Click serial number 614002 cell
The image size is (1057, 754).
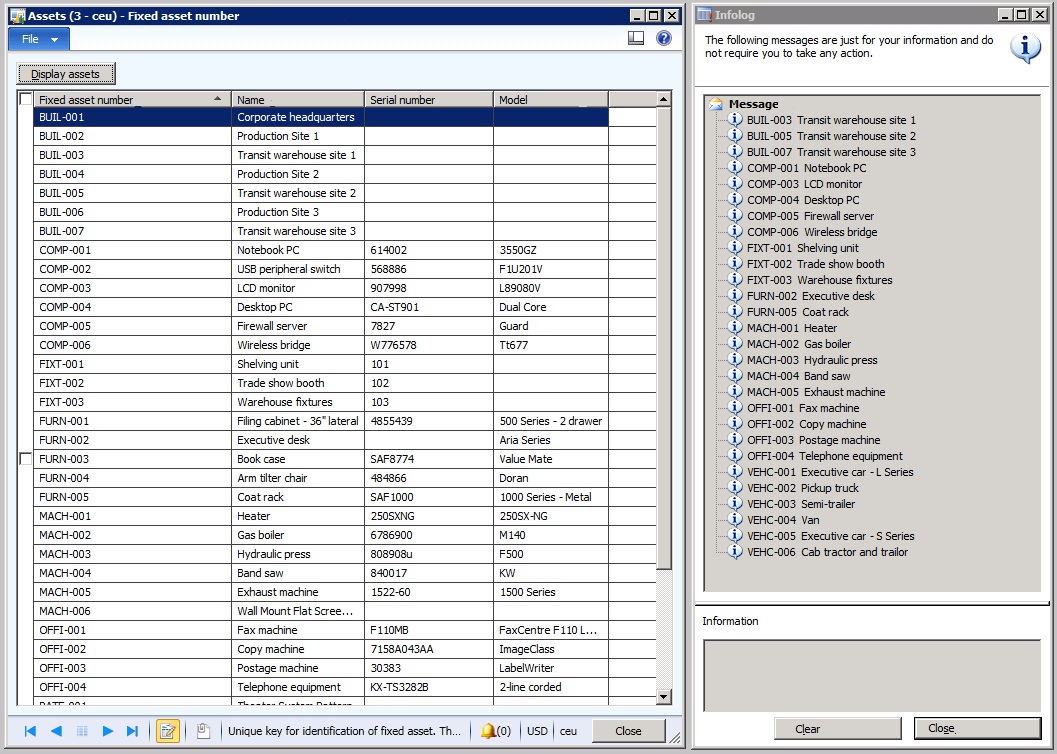(x=429, y=250)
